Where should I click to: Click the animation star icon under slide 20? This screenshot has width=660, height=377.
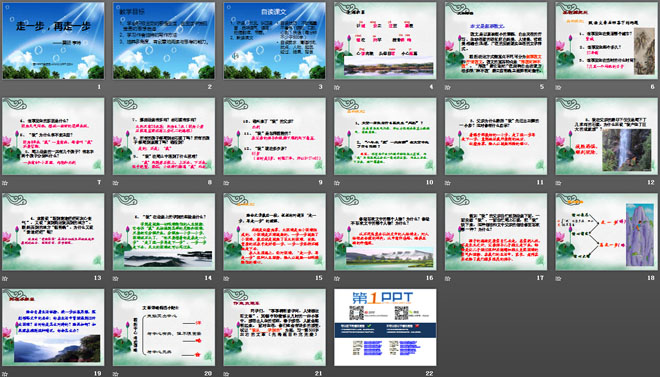pyautogui.click(x=116, y=374)
